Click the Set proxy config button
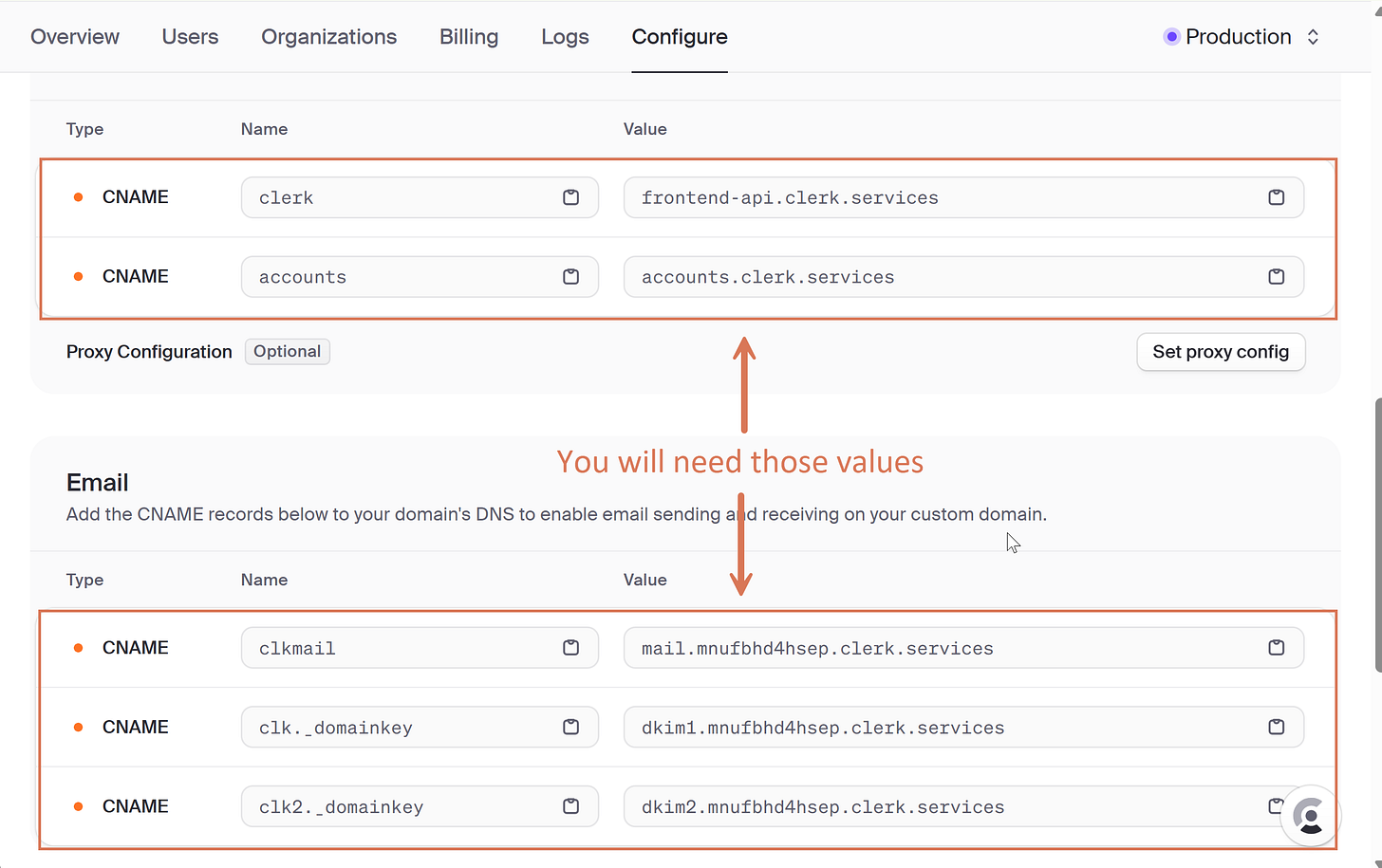This screenshot has height=868, width=1382. pos(1221,352)
